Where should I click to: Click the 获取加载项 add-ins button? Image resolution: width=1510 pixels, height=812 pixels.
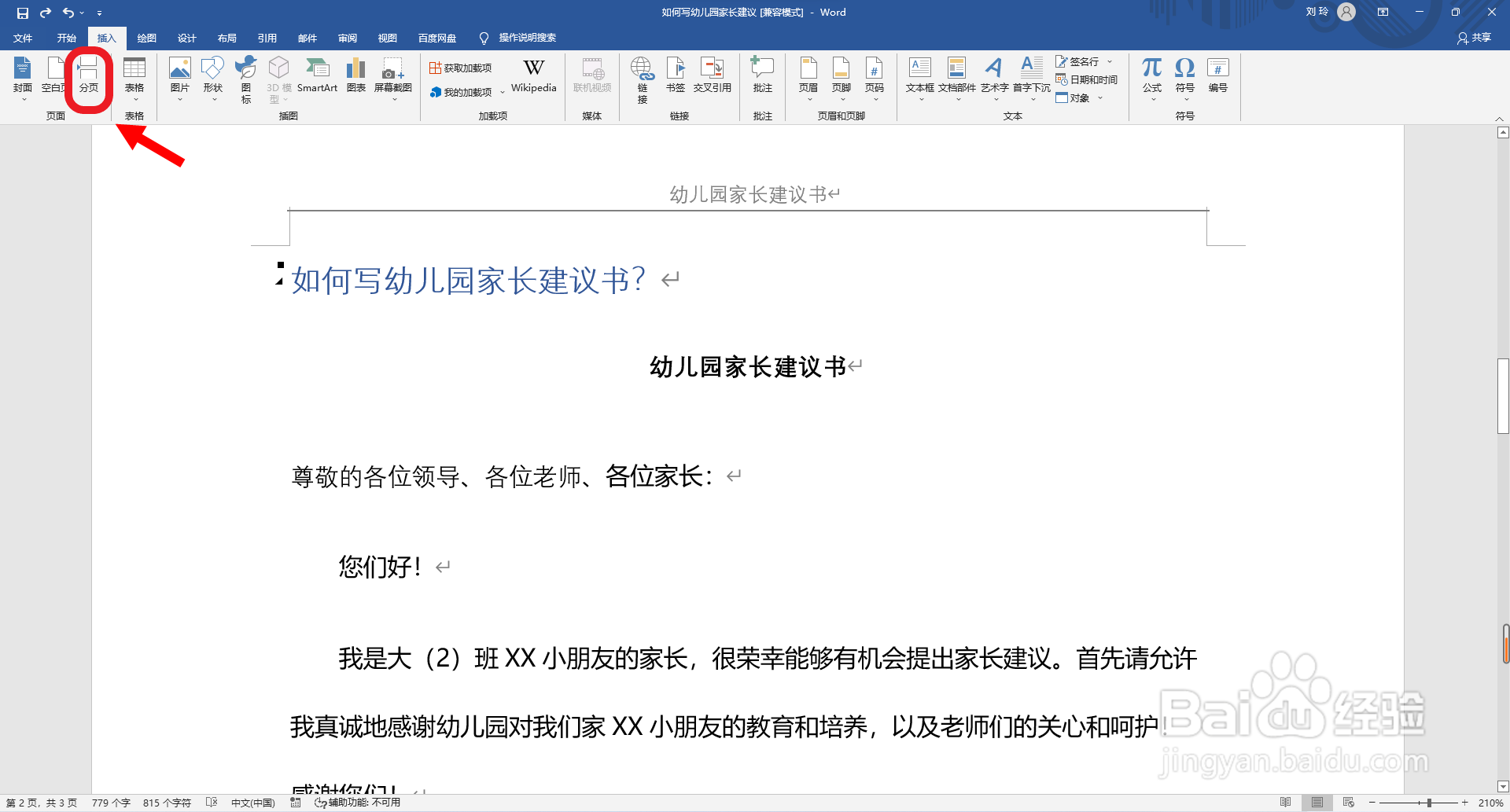(x=462, y=67)
